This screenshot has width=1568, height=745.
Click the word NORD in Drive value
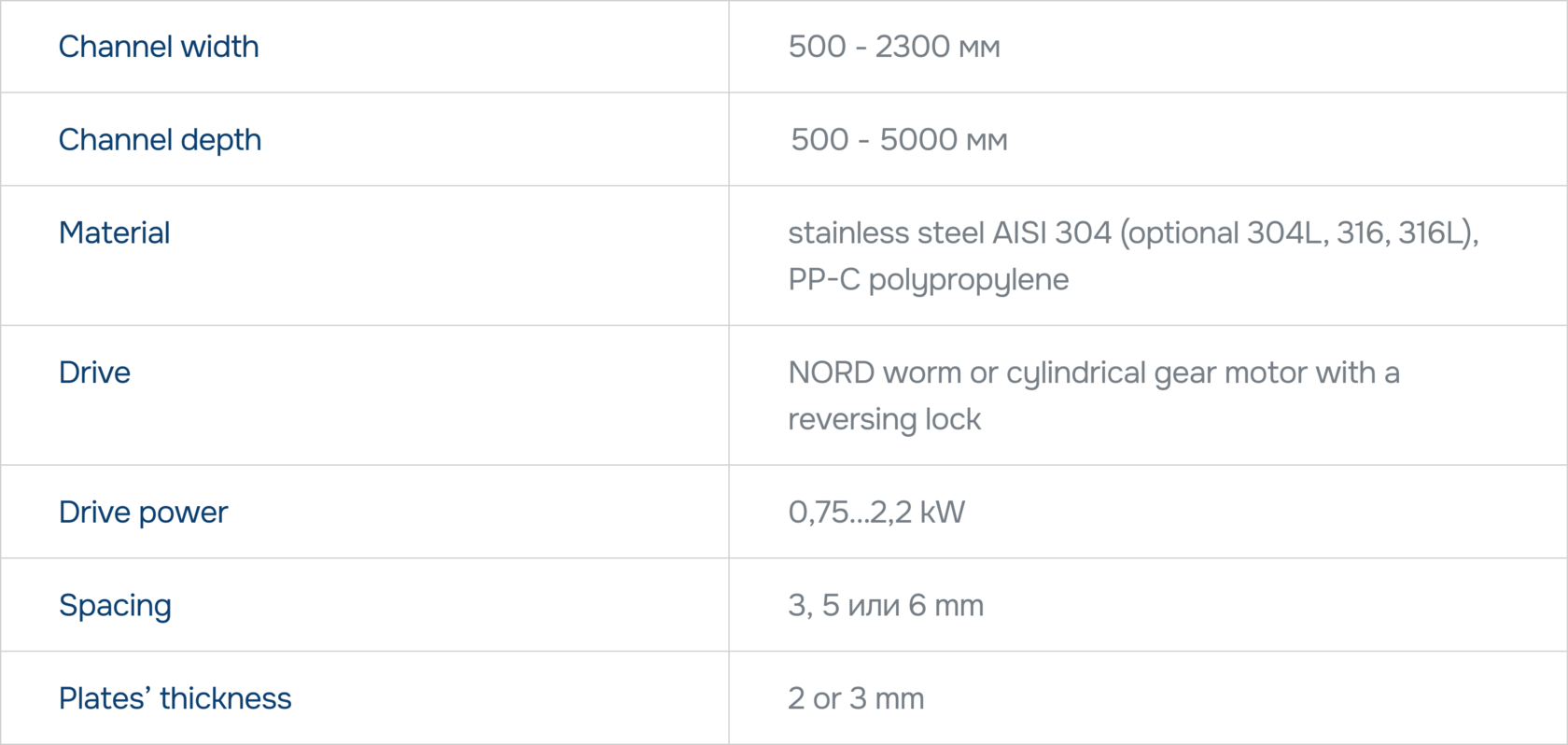(831, 372)
